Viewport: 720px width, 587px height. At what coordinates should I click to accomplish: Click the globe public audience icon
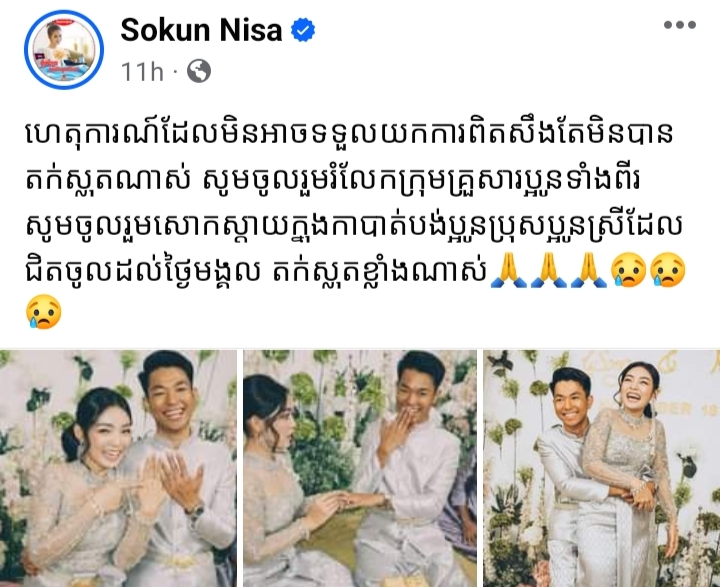tap(199, 71)
